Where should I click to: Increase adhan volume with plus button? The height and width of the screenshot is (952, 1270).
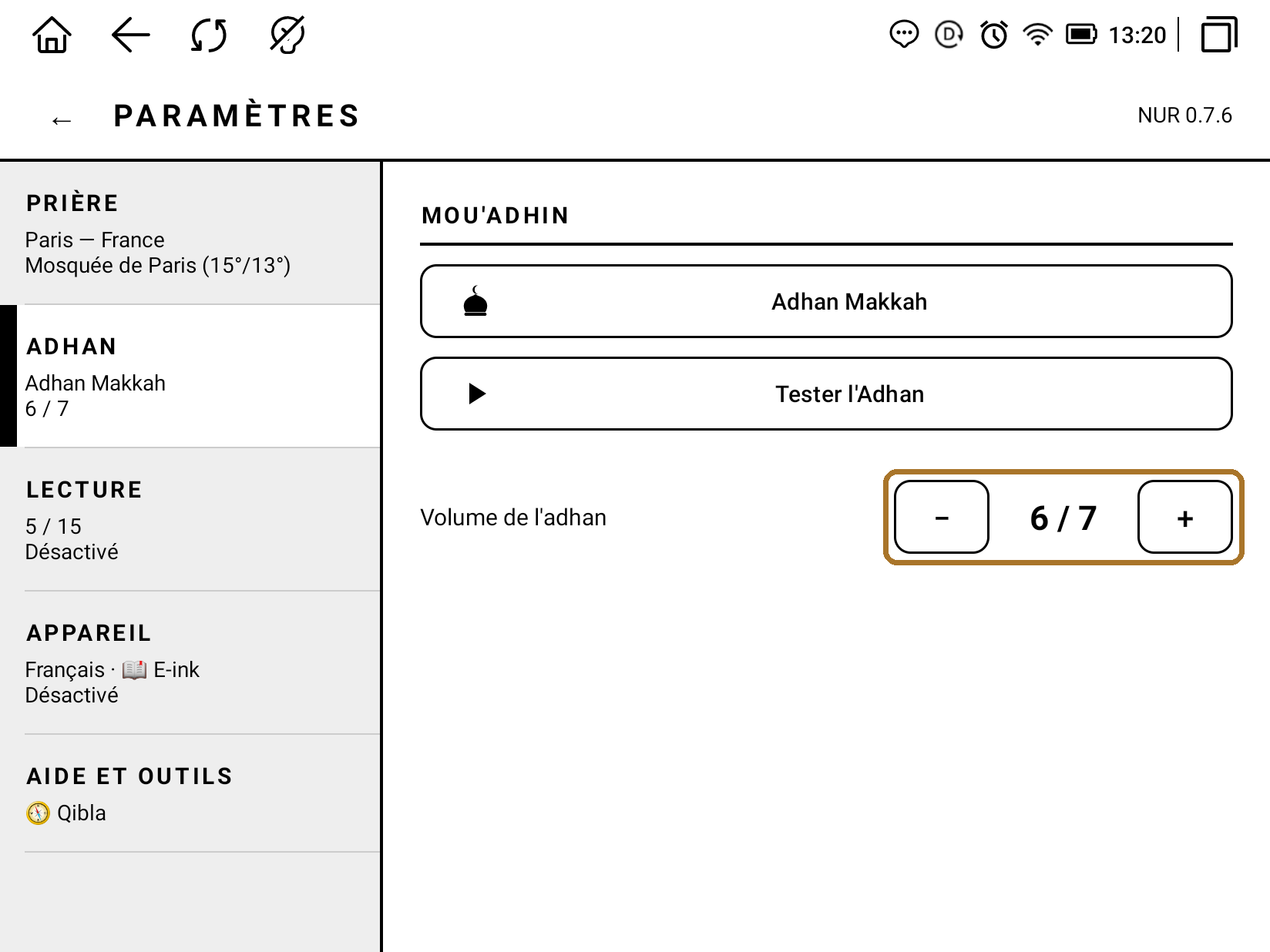point(1185,517)
